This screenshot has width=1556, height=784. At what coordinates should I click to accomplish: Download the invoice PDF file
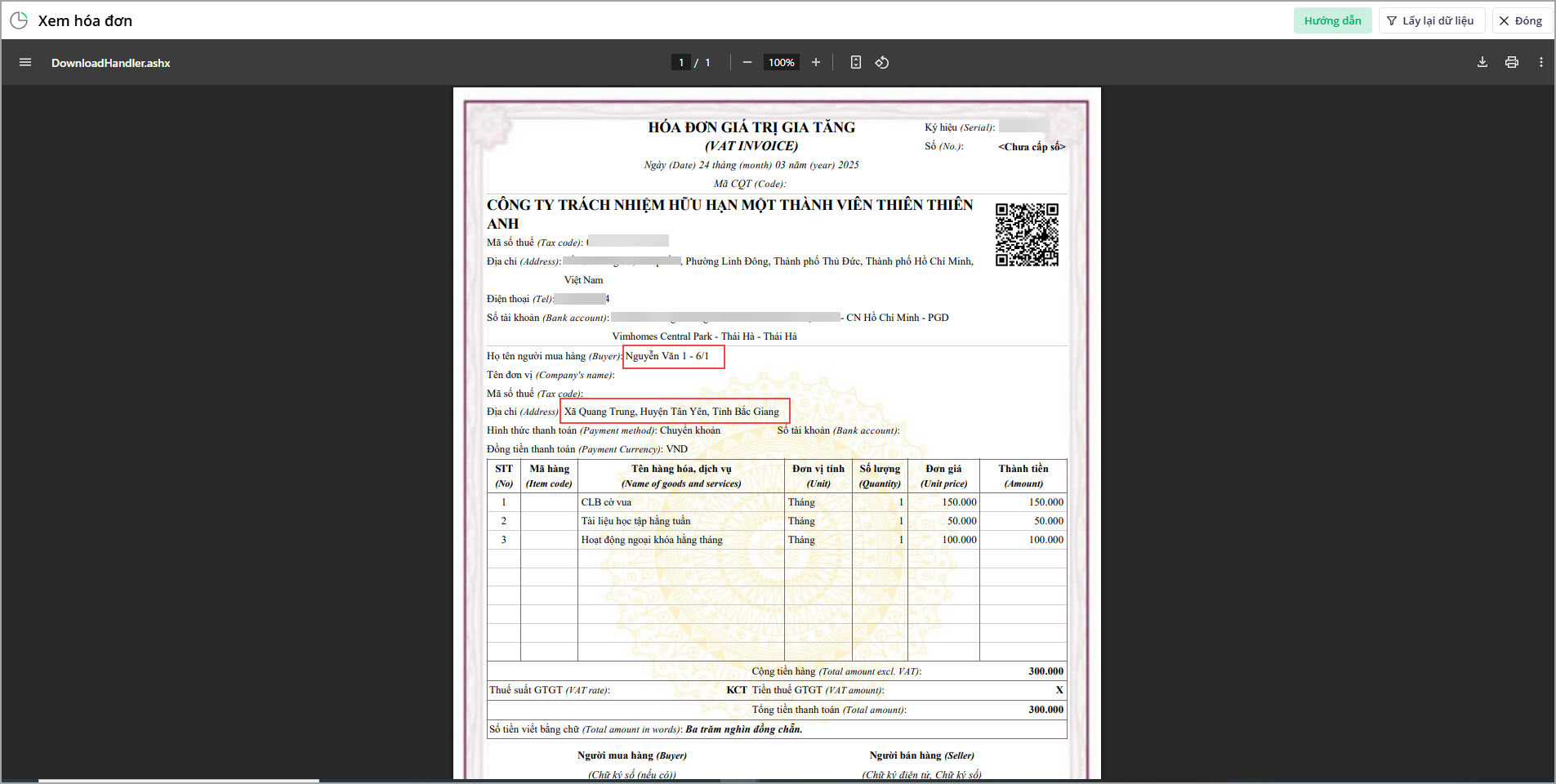(x=1482, y=63)
